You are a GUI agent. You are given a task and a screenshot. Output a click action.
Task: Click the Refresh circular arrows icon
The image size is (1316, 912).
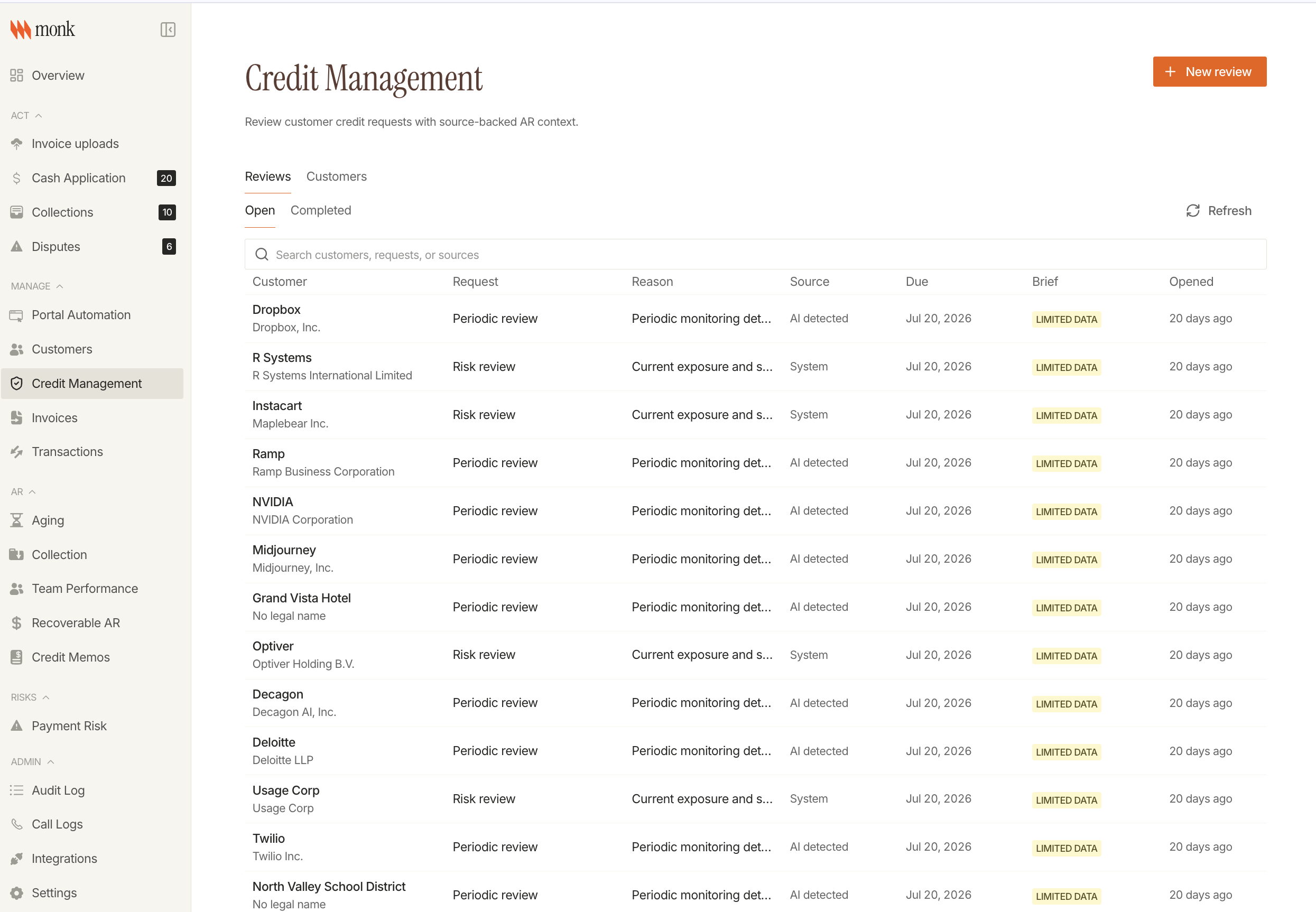click(x=1192, y=211)
